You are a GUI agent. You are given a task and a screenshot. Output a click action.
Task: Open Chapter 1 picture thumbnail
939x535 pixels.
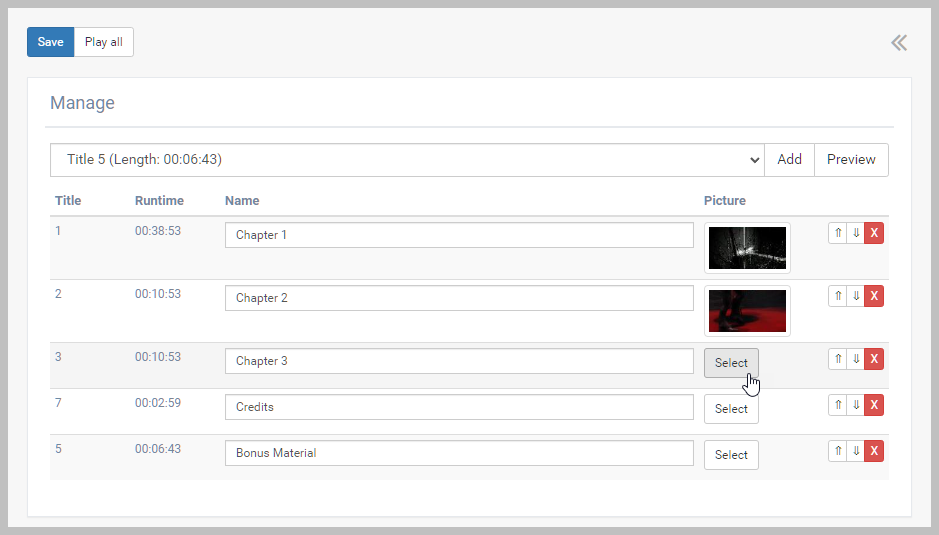pyautogui.click(x=747, y=248)
